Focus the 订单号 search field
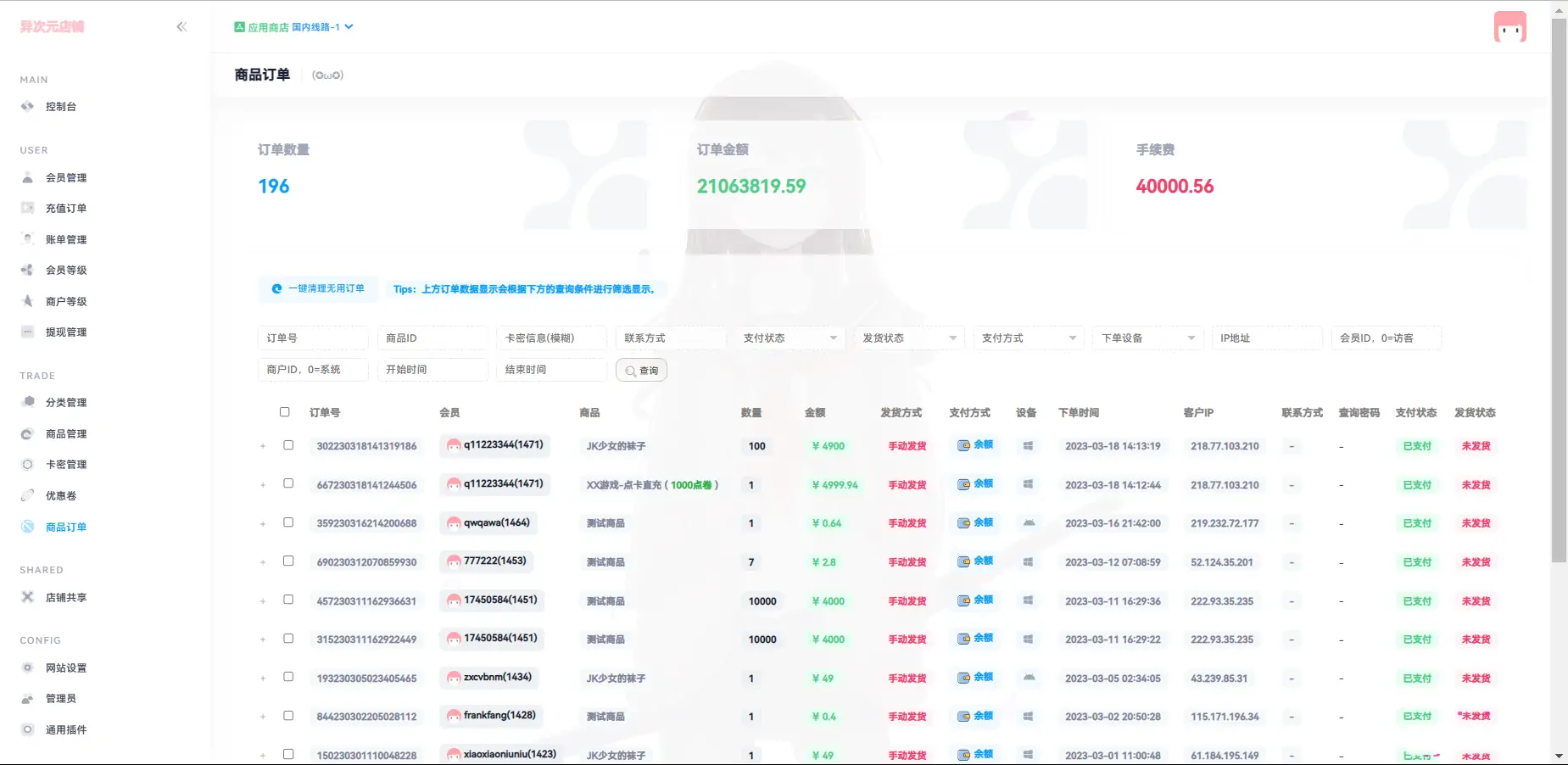The image size is (1568, 765). [x=313, y=338]
